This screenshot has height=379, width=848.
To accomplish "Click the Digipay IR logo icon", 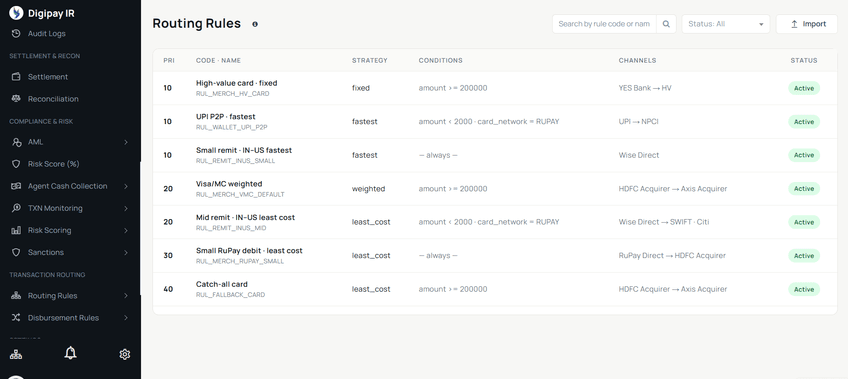I will 16,13.
